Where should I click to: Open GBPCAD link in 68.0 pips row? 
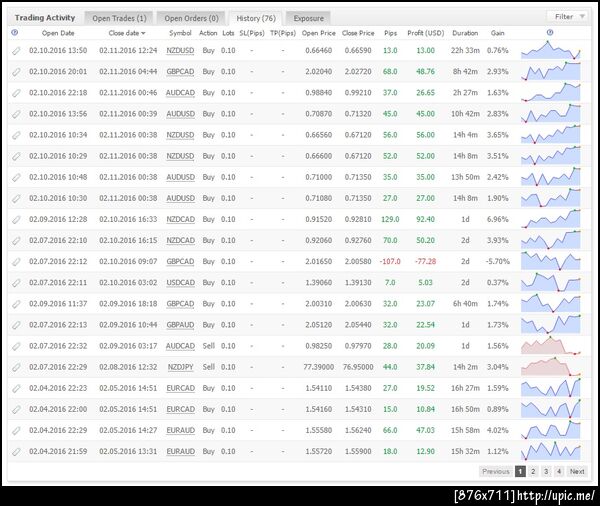[x=180, y=72]
